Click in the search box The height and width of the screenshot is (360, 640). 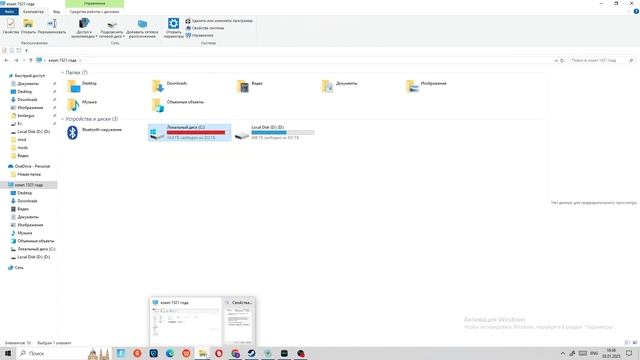[x=602, y=60]
